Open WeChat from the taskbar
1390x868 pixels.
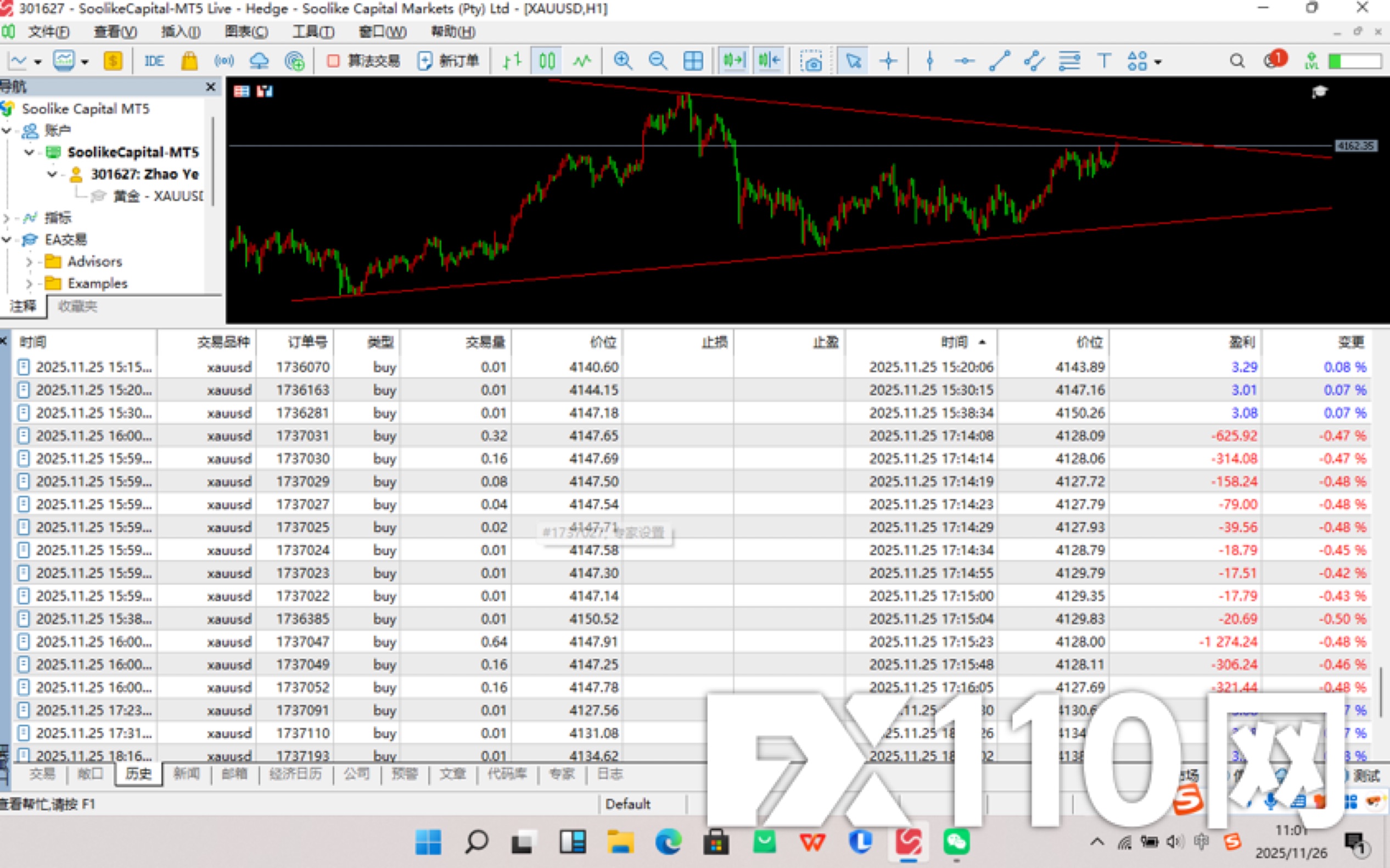click(956, 842)
